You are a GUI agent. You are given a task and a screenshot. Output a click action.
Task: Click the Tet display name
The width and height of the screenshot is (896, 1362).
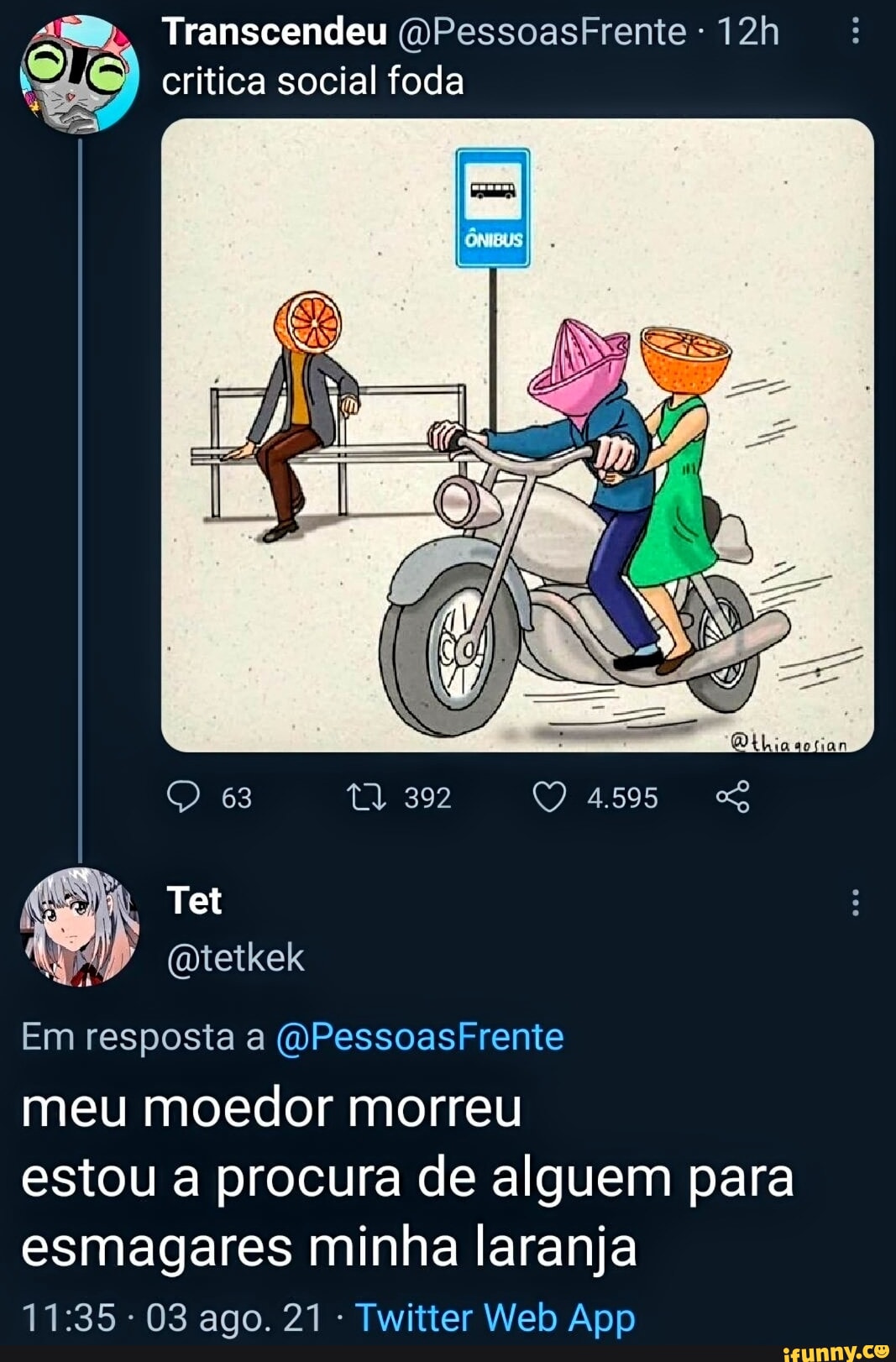(x=194, y=901)
